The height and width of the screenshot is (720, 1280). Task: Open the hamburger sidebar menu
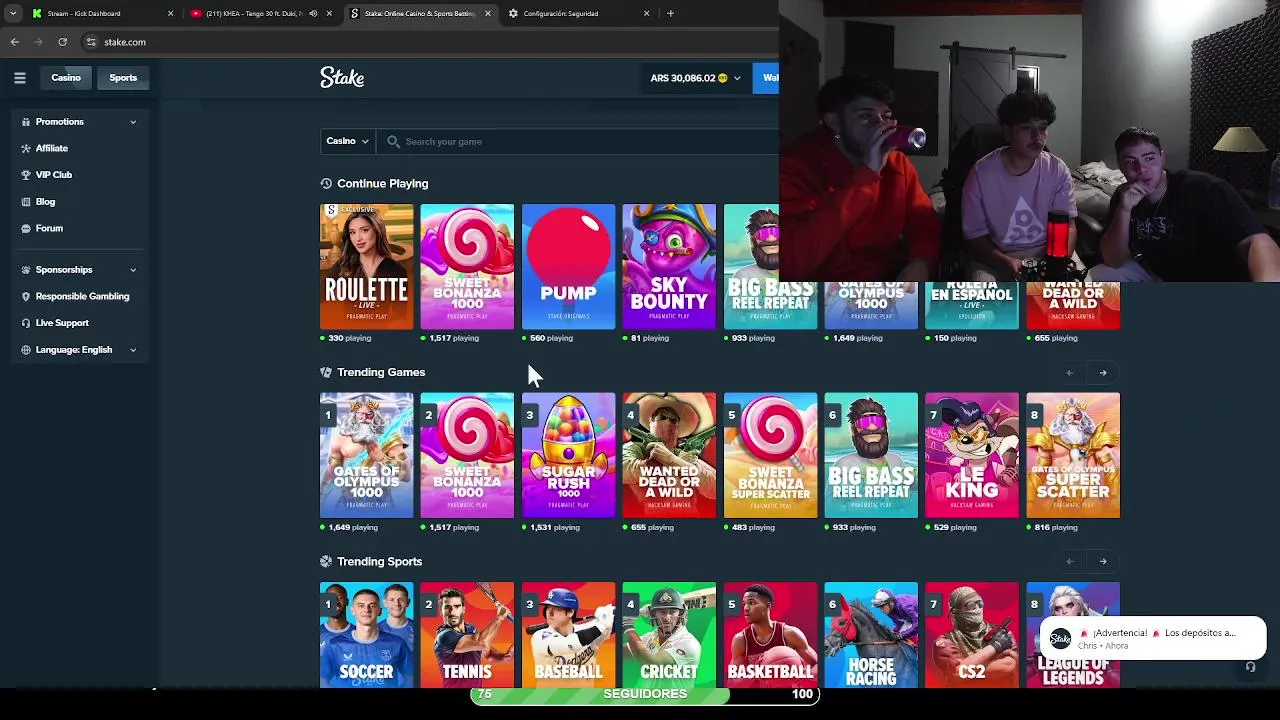[19, 78]
